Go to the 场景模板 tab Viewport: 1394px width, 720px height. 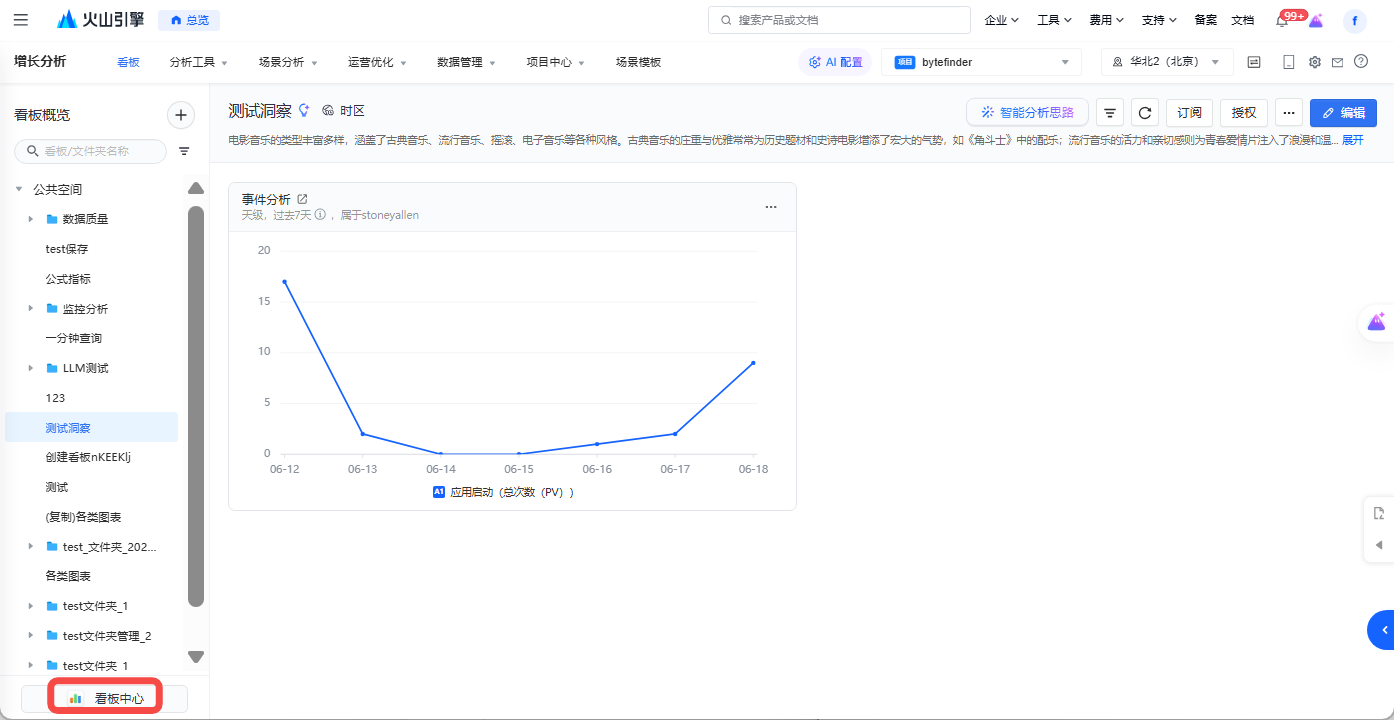pos(638,62)
